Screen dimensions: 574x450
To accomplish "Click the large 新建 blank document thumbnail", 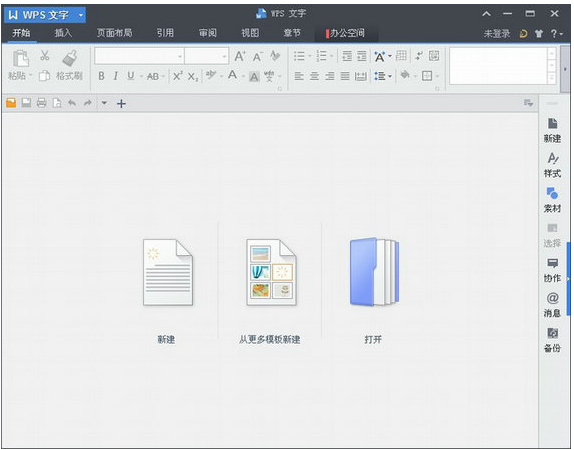I will coord(168,272).
